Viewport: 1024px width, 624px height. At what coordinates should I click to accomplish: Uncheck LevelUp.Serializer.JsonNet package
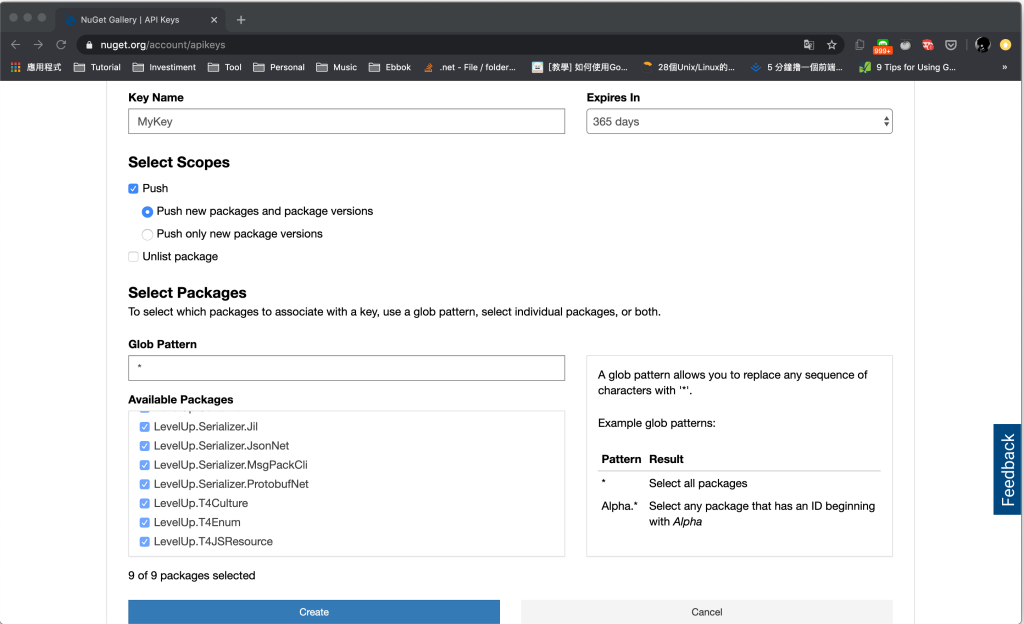tap(144, 446)
